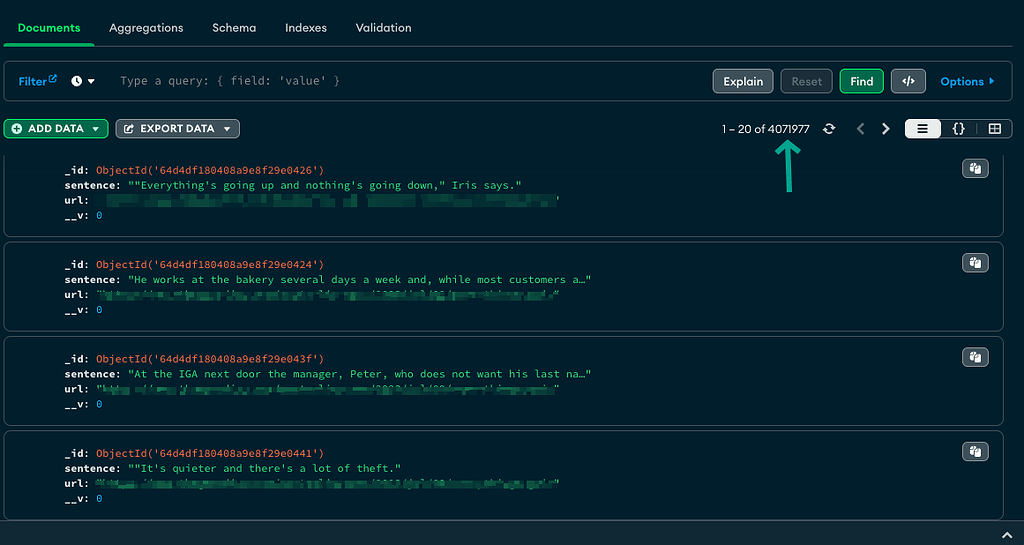Refresh the document count
1024x545 pixels.
(x=829, y=129)
